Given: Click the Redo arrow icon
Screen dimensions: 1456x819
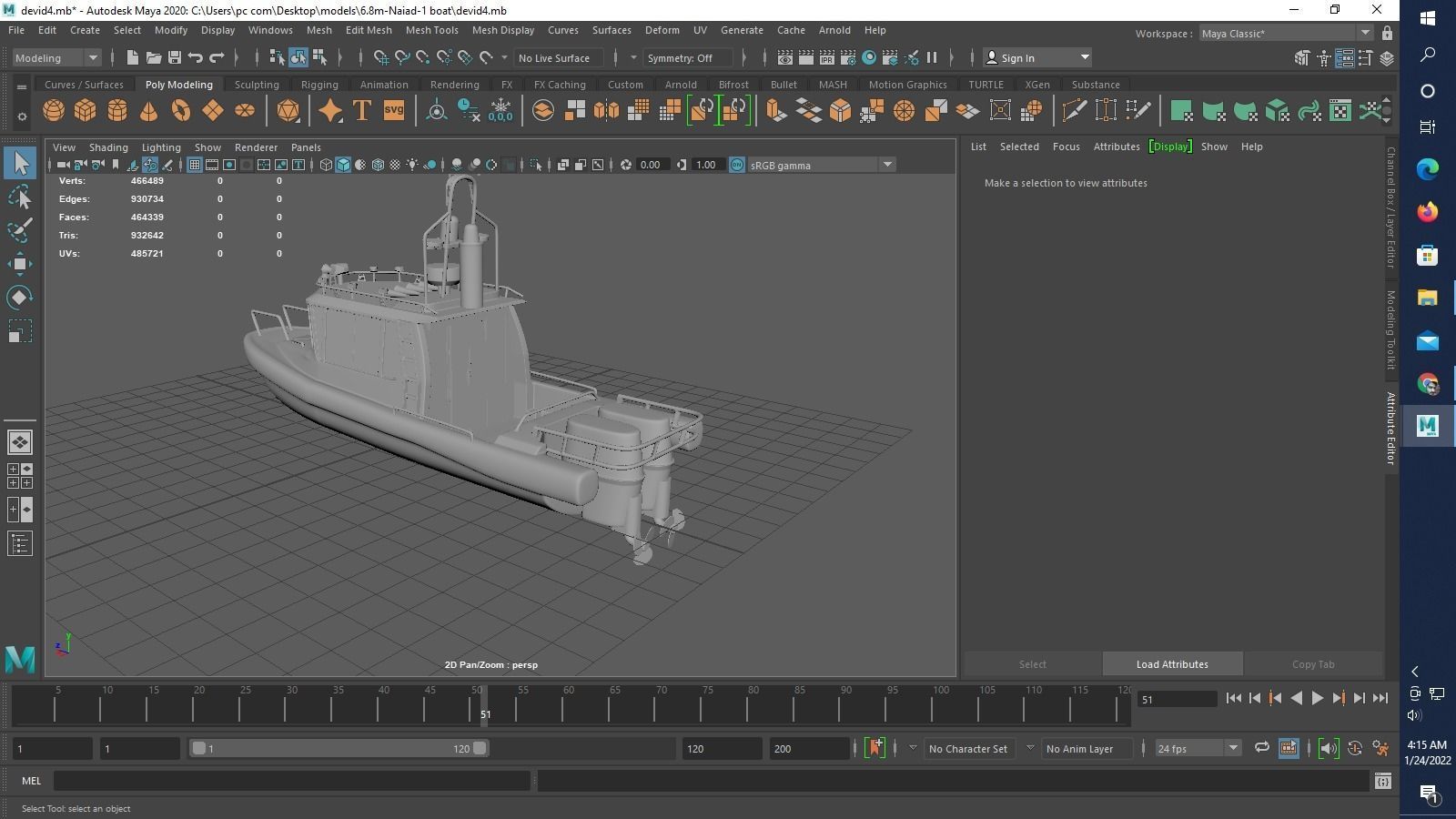Looking at the screenshot, I should pyautogui.click(x=217, y=57).
